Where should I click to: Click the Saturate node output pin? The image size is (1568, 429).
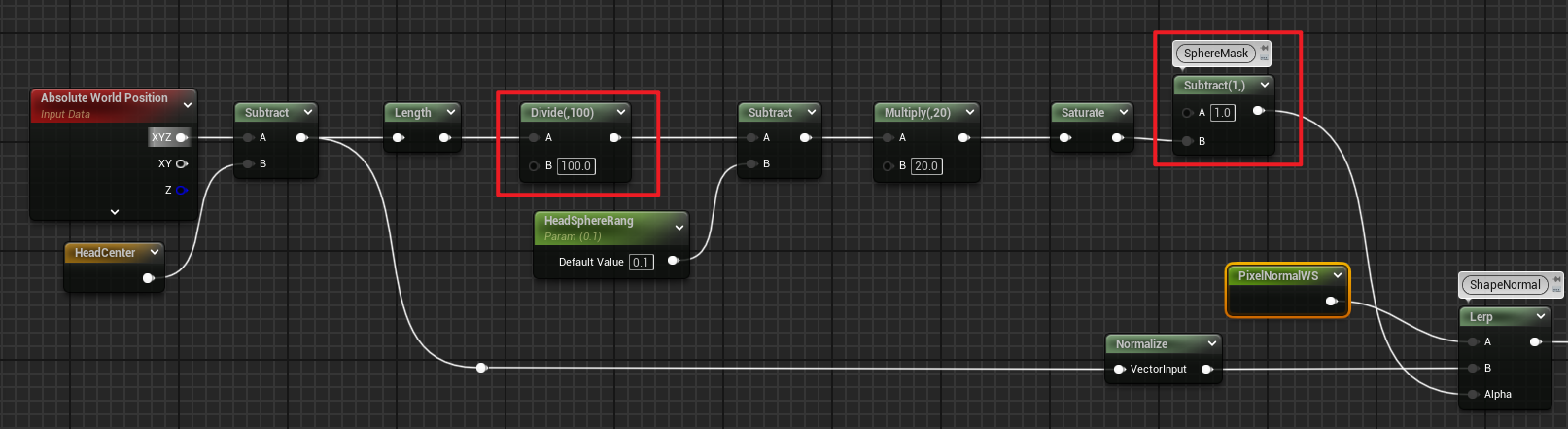[x=1118, y=137]
